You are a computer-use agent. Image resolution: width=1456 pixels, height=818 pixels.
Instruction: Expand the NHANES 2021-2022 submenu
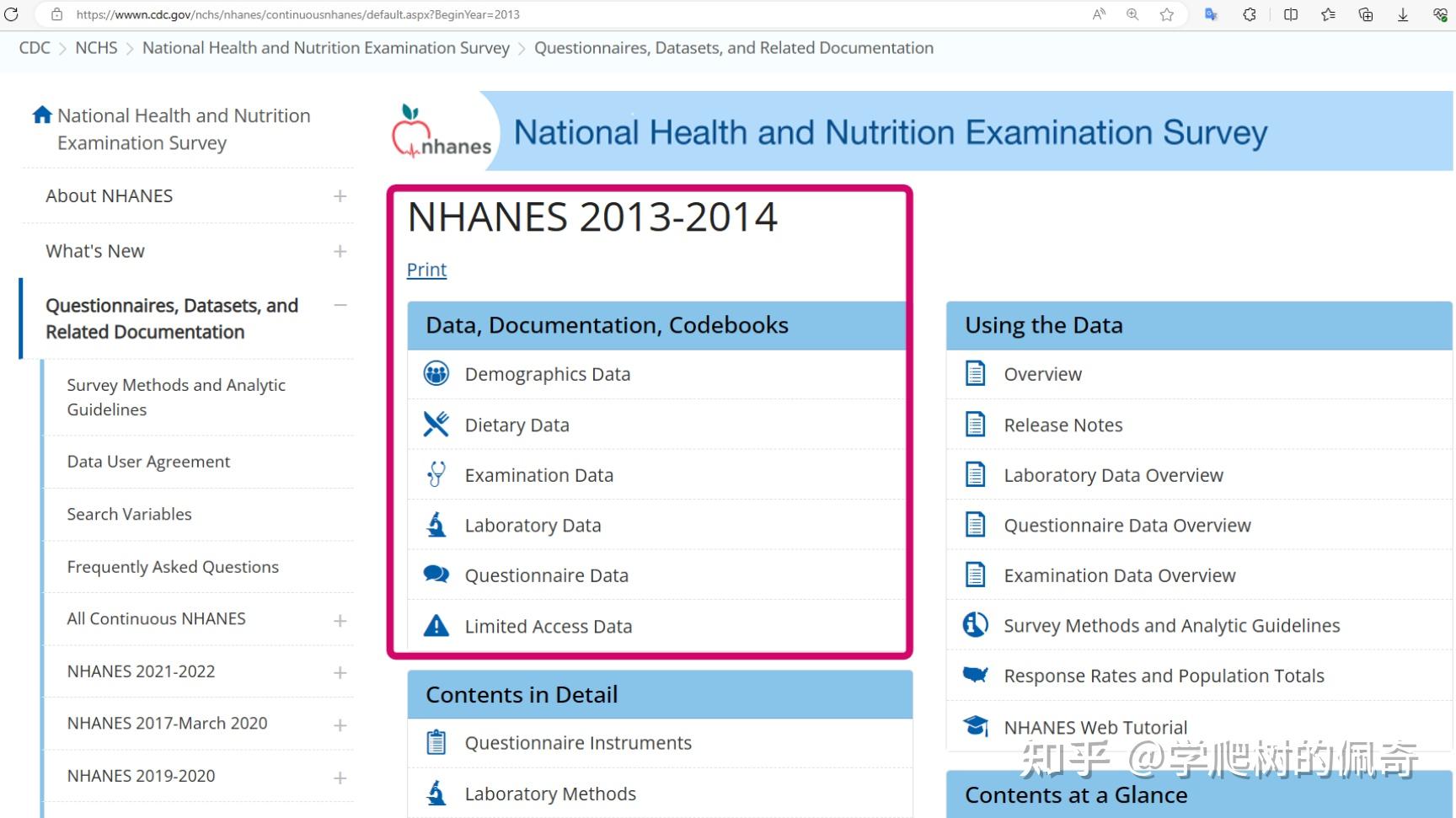click(x=340, y=673)
